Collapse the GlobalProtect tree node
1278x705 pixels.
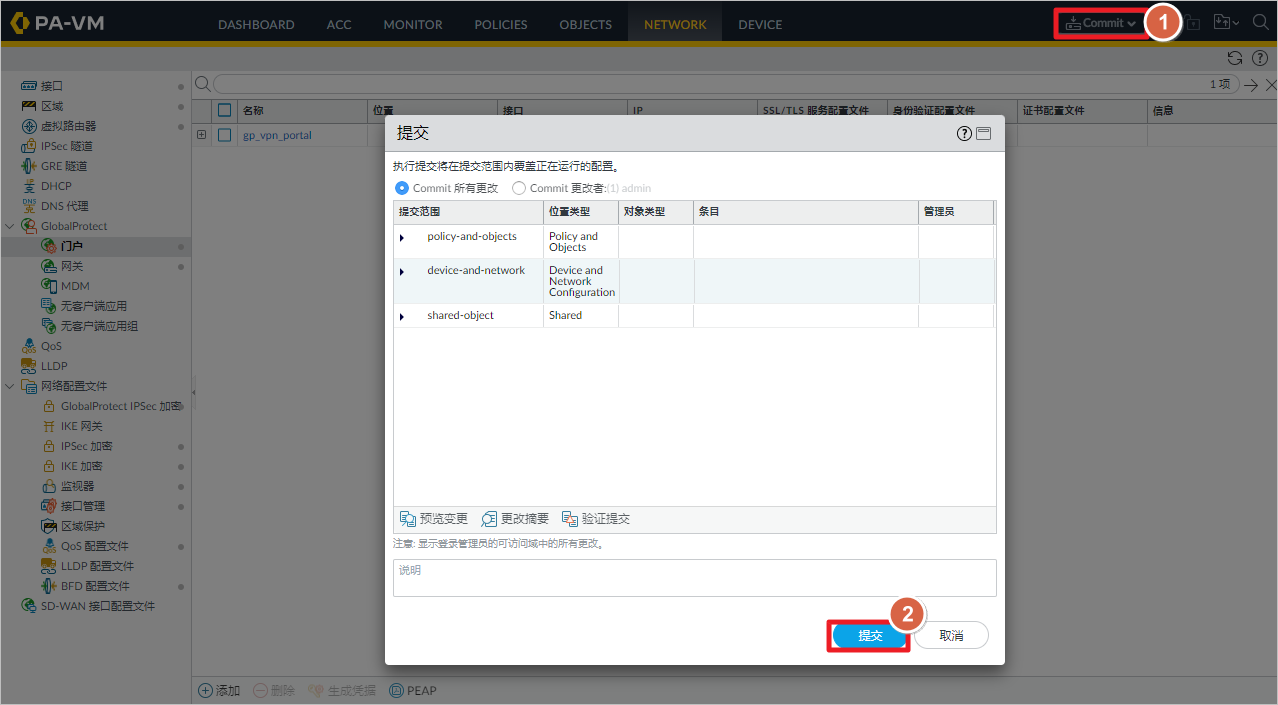point(10,226)
